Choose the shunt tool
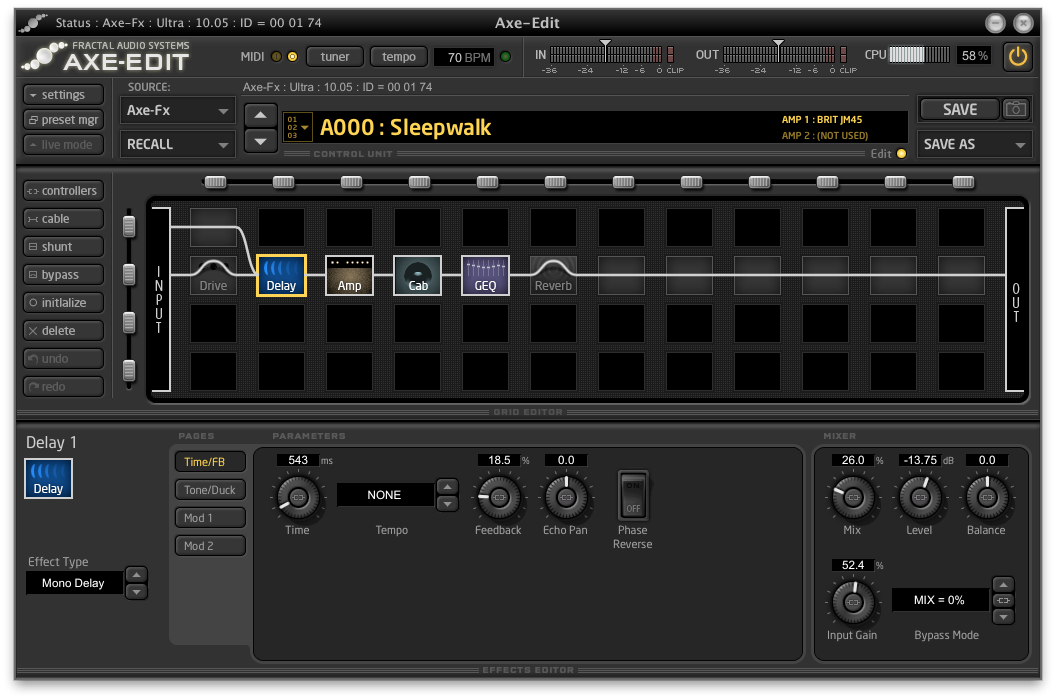 coord(63,247)
